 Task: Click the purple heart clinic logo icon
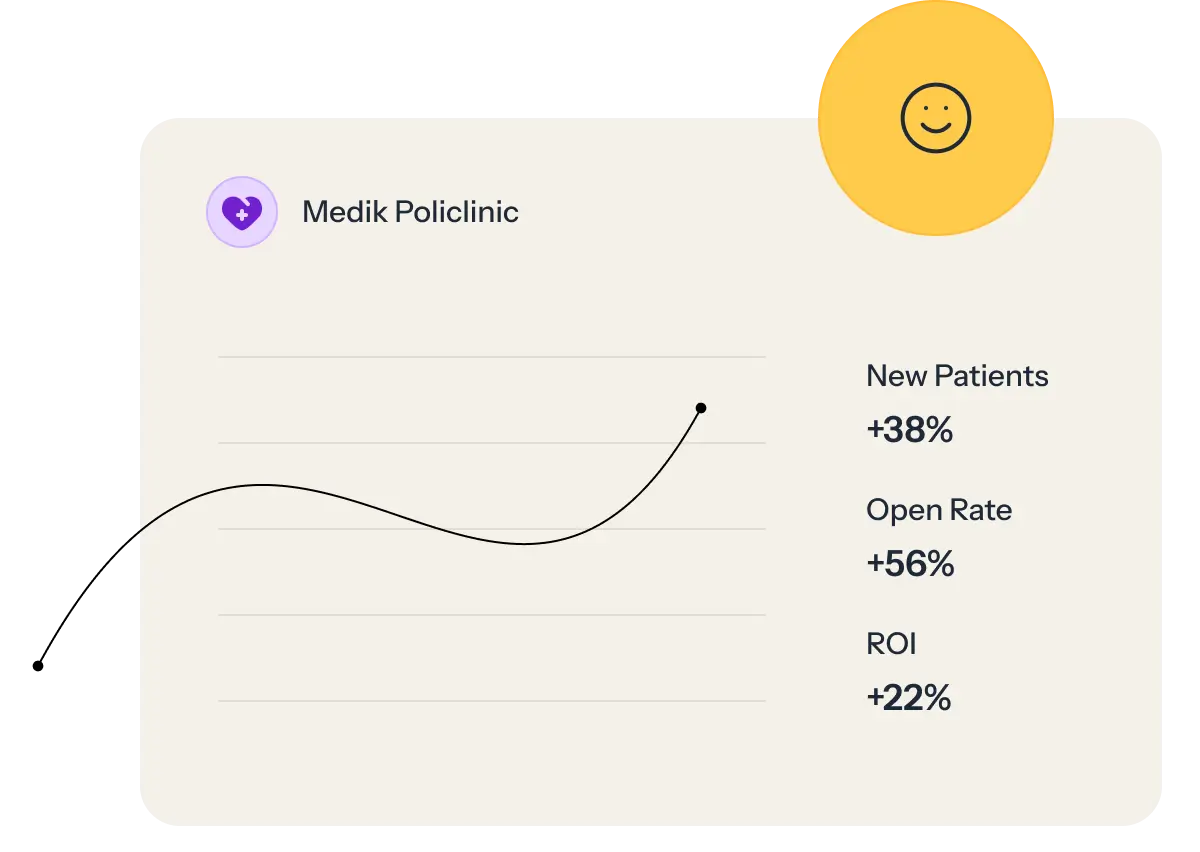(x=241, y=212)
